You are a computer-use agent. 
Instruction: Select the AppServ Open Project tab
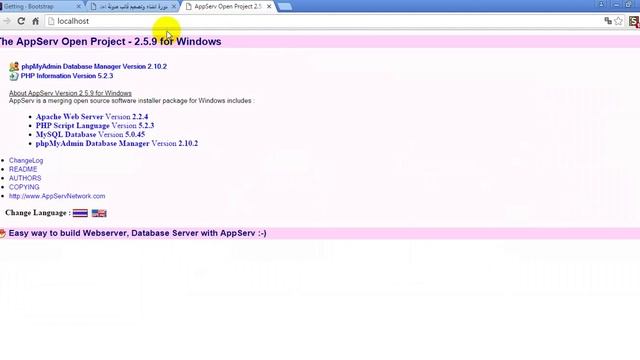pos(228,7)
